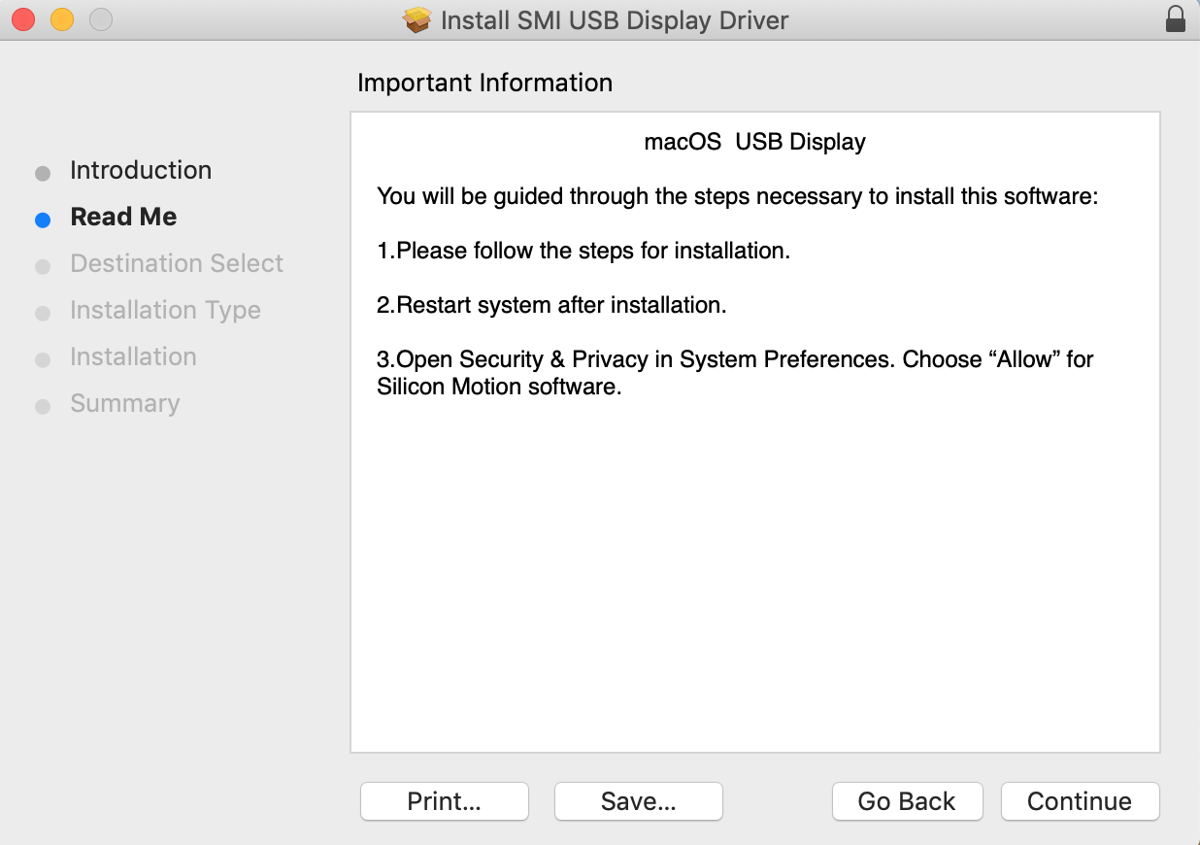This screenshot has width=1200, height=845.
Task: Select the Summary step in the sidebar
Action: (124, 403)
